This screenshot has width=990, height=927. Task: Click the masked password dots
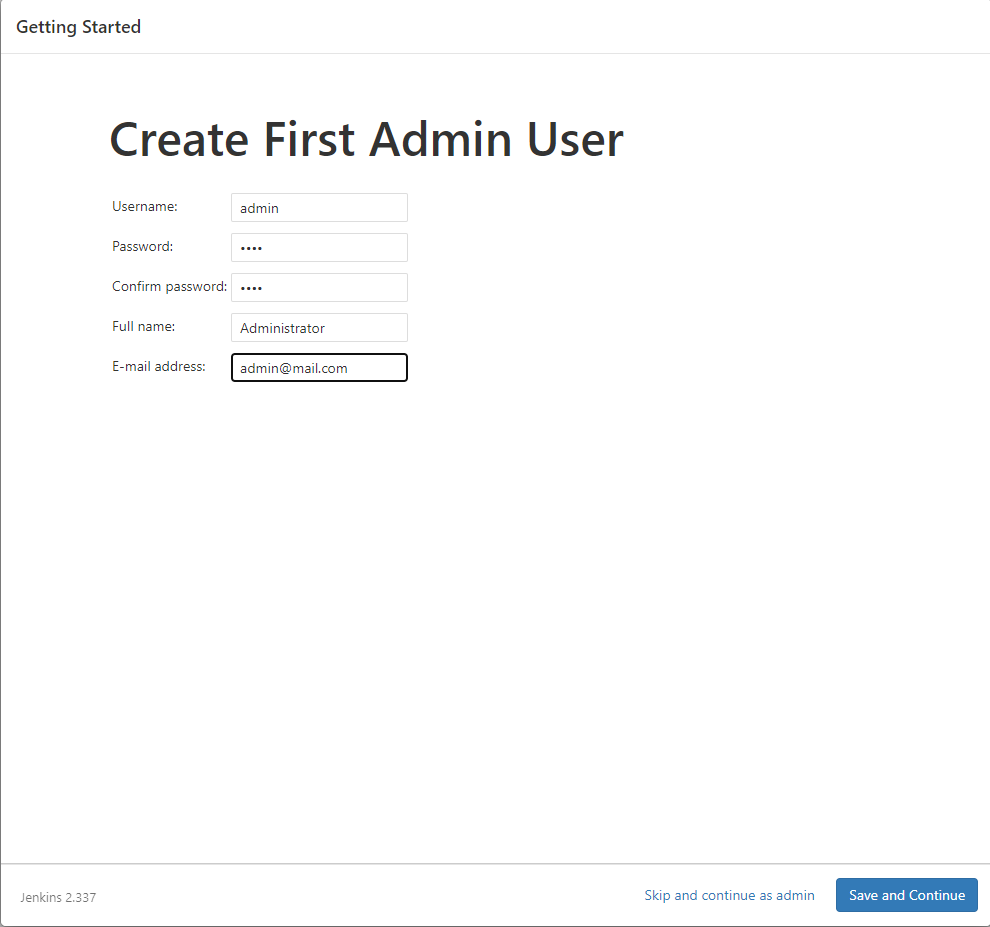(x=248, y=247)
